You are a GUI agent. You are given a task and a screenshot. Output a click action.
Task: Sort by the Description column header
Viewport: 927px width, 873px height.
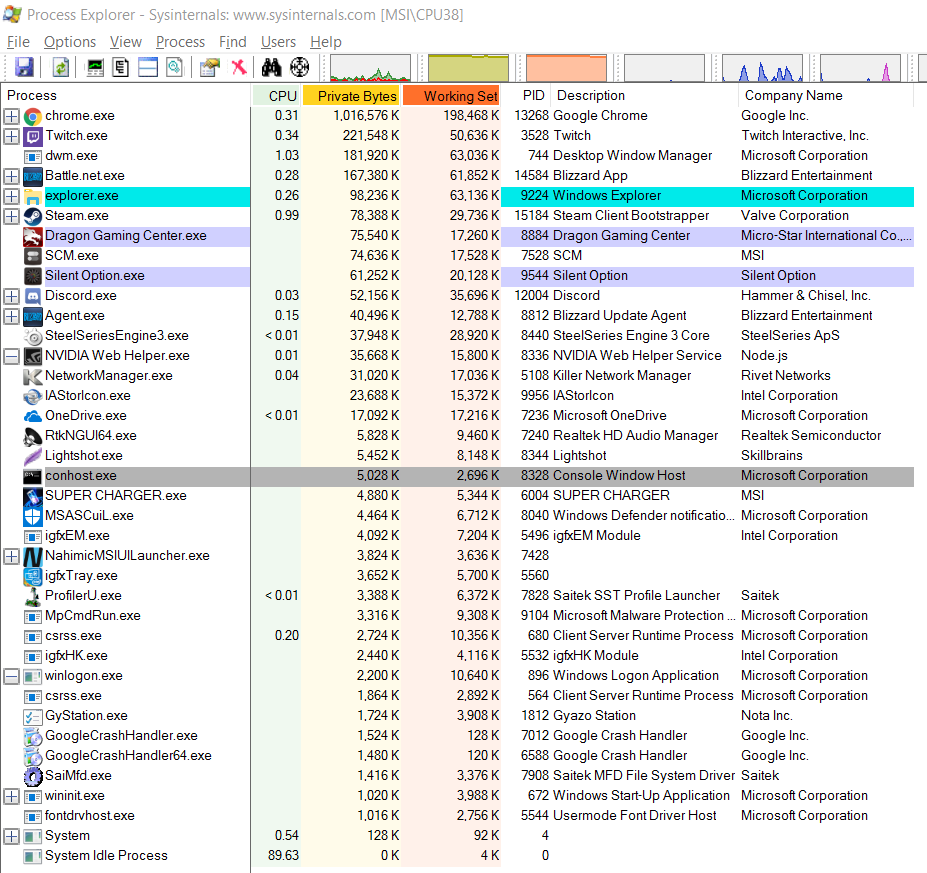pyautogui.click(x=645, y=96)
